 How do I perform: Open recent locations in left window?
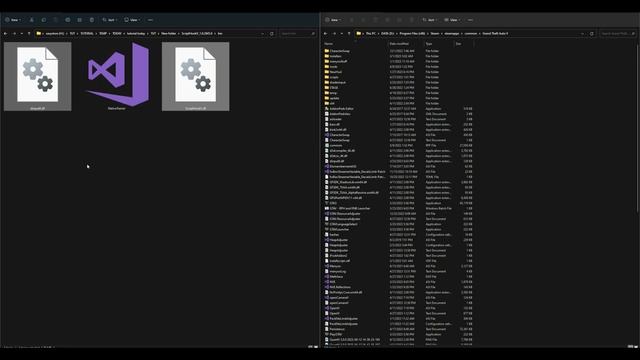pos(21,33)
